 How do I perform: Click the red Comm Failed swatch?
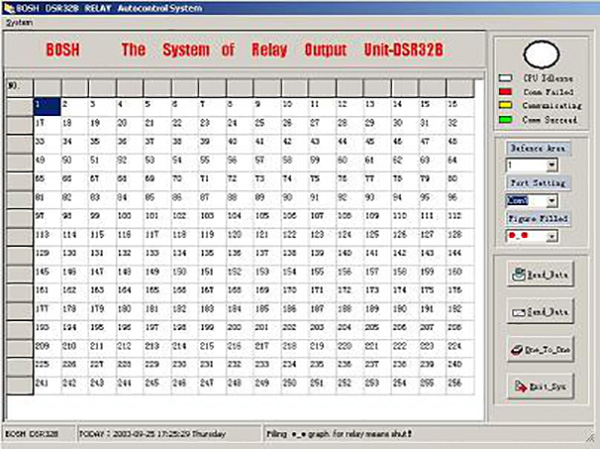click(x=505, y=92)
